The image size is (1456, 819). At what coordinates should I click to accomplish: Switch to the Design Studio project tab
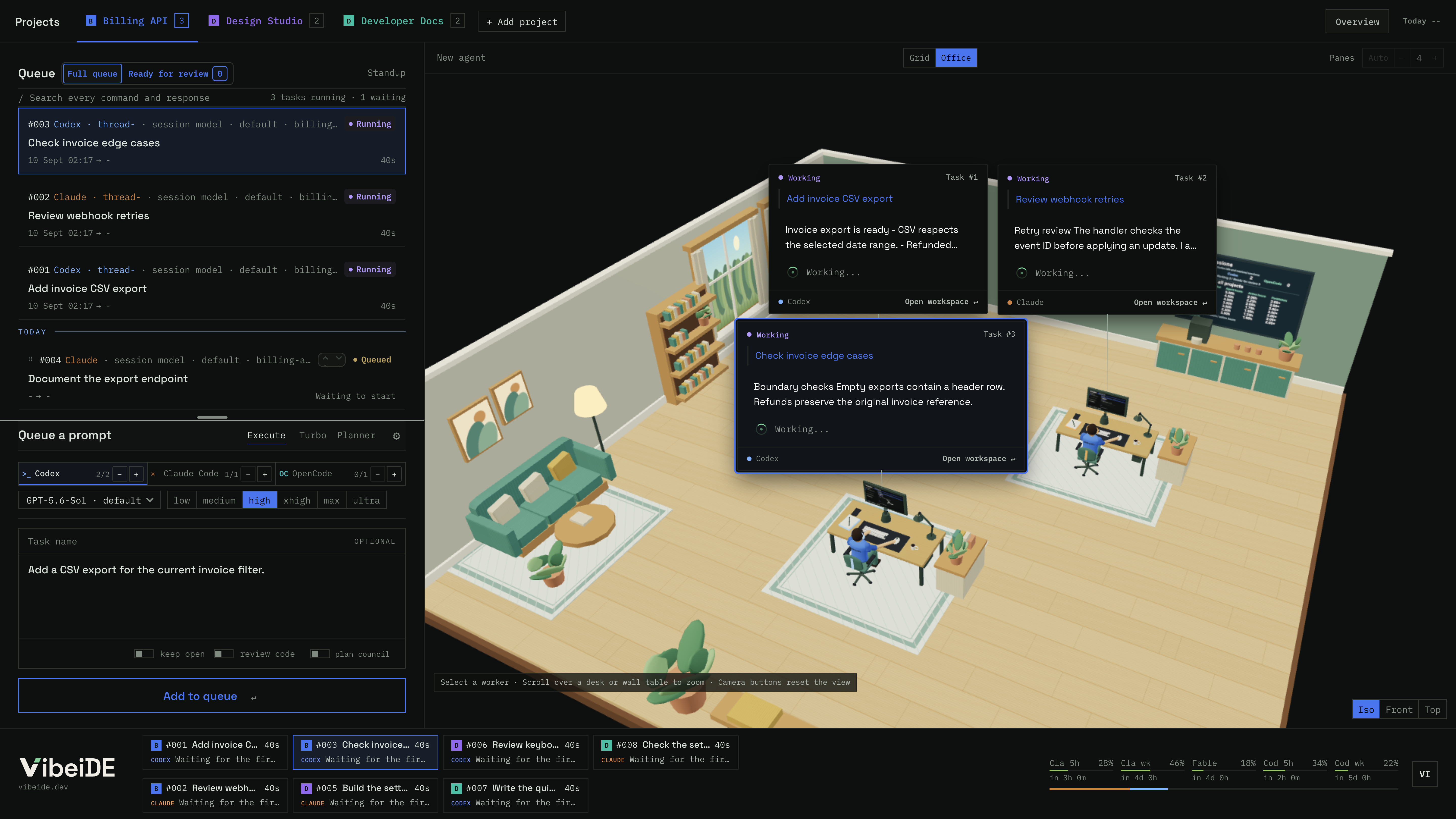(266, 21)
